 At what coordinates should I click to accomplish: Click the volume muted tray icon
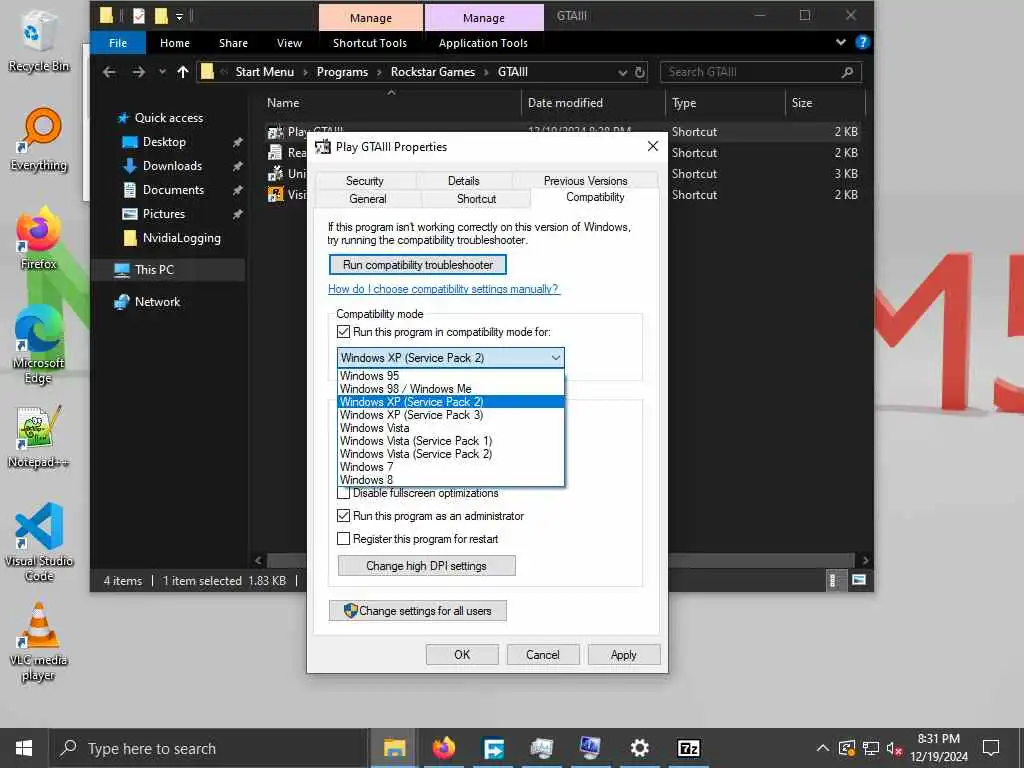(894, 748)
